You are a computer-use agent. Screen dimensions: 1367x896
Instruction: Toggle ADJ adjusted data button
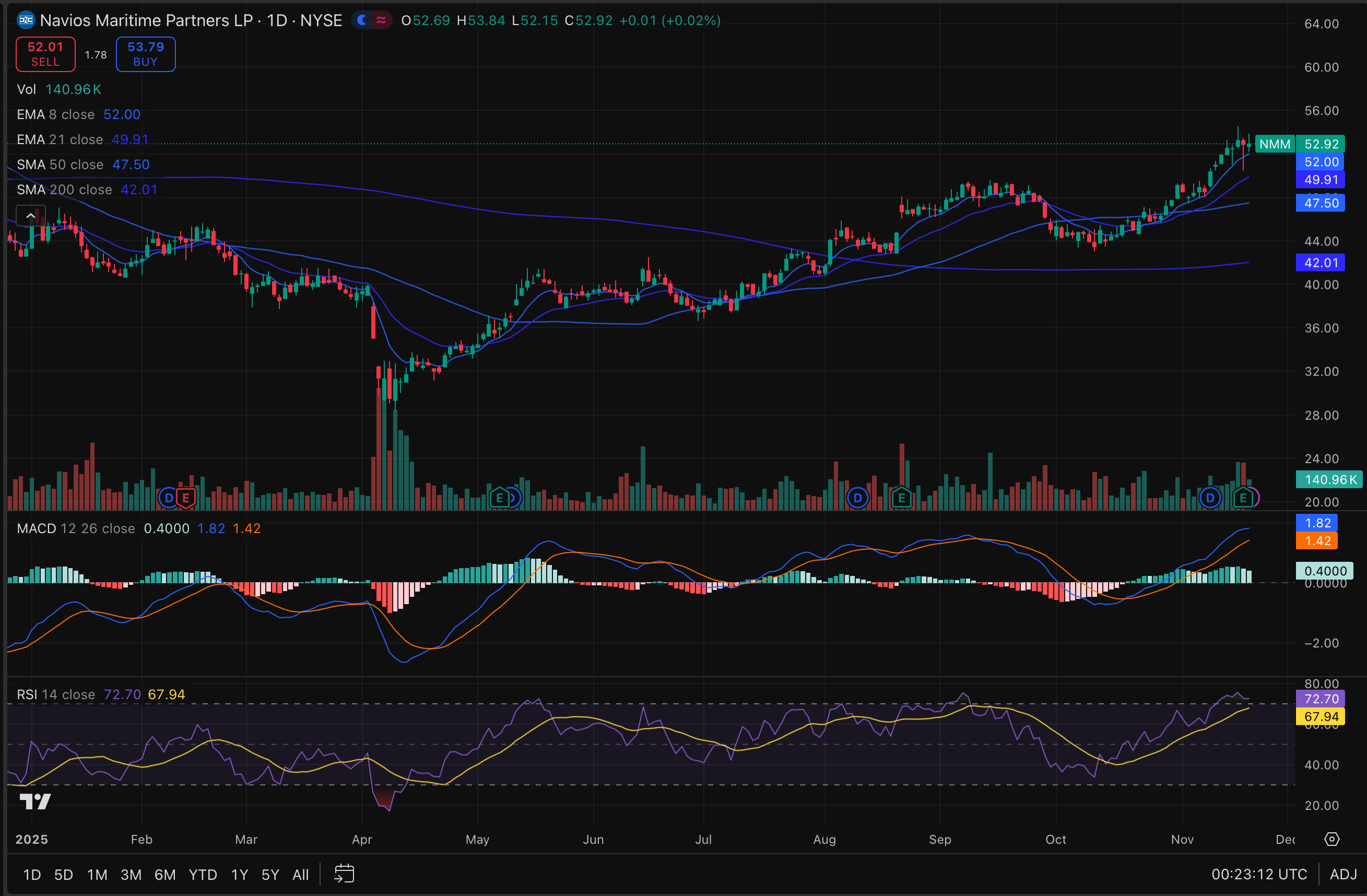1343,874
